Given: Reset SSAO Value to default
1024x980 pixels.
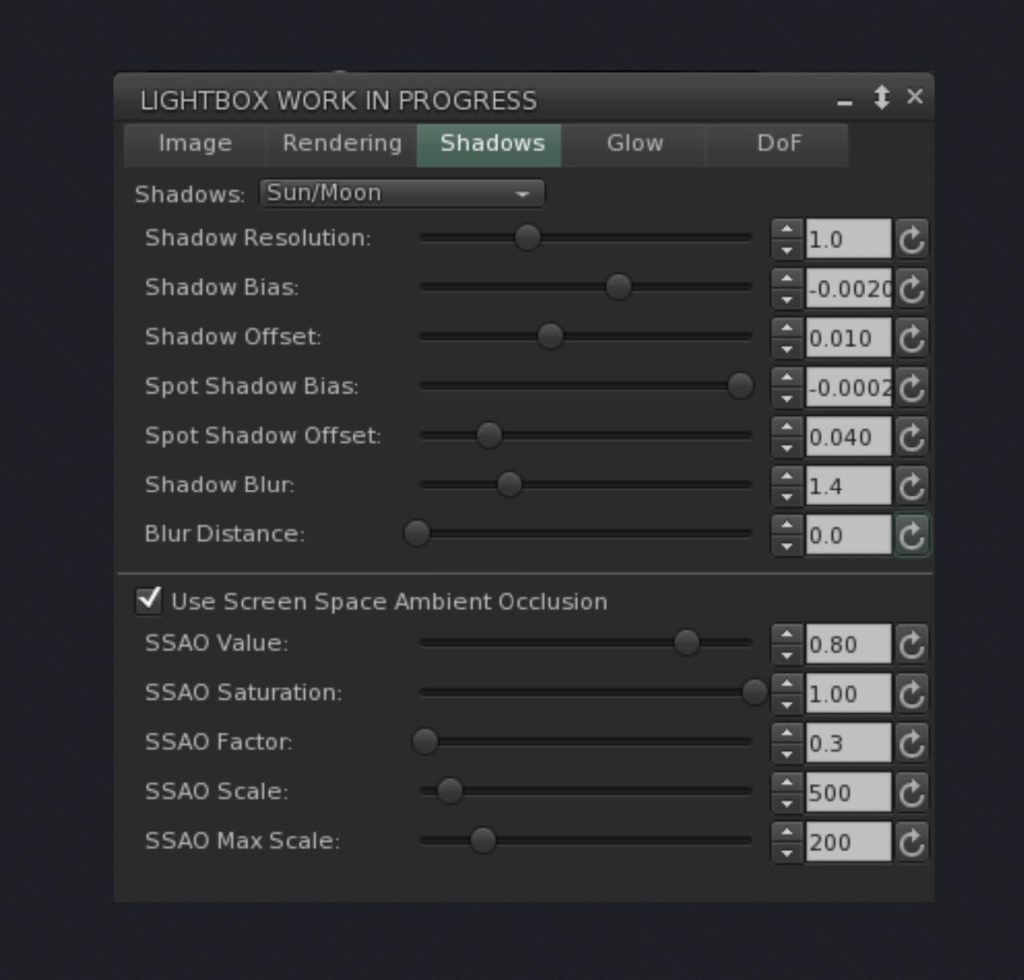Looking at the screenshot, I should coord(911,644).
